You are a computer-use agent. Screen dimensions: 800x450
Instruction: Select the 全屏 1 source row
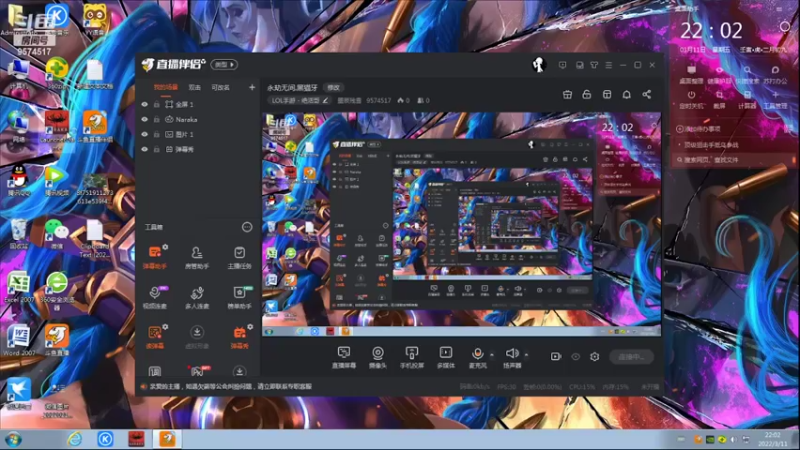click(198, 104)
